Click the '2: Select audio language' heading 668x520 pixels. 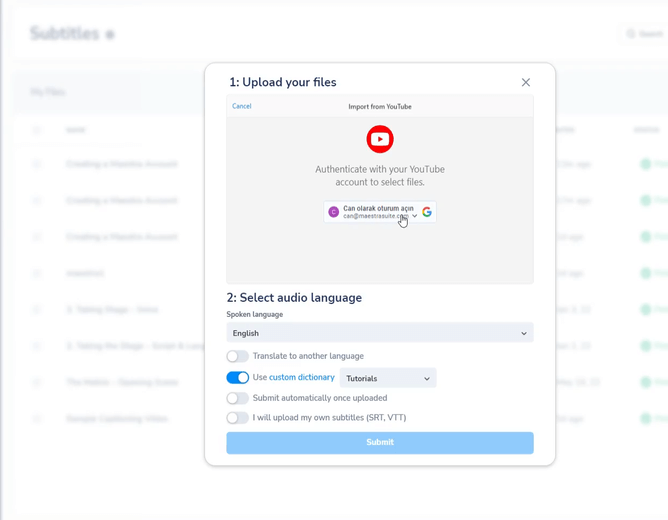(294, 297)
